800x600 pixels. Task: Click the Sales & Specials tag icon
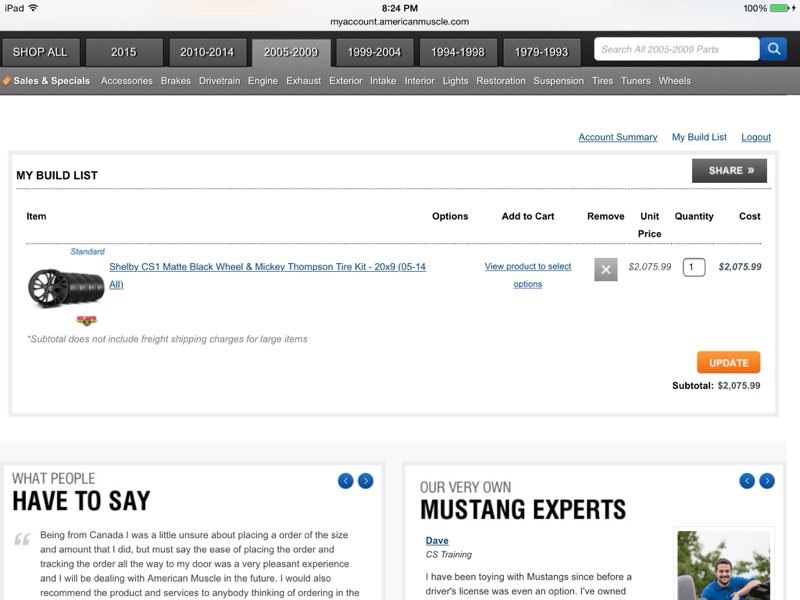(7, 81)
